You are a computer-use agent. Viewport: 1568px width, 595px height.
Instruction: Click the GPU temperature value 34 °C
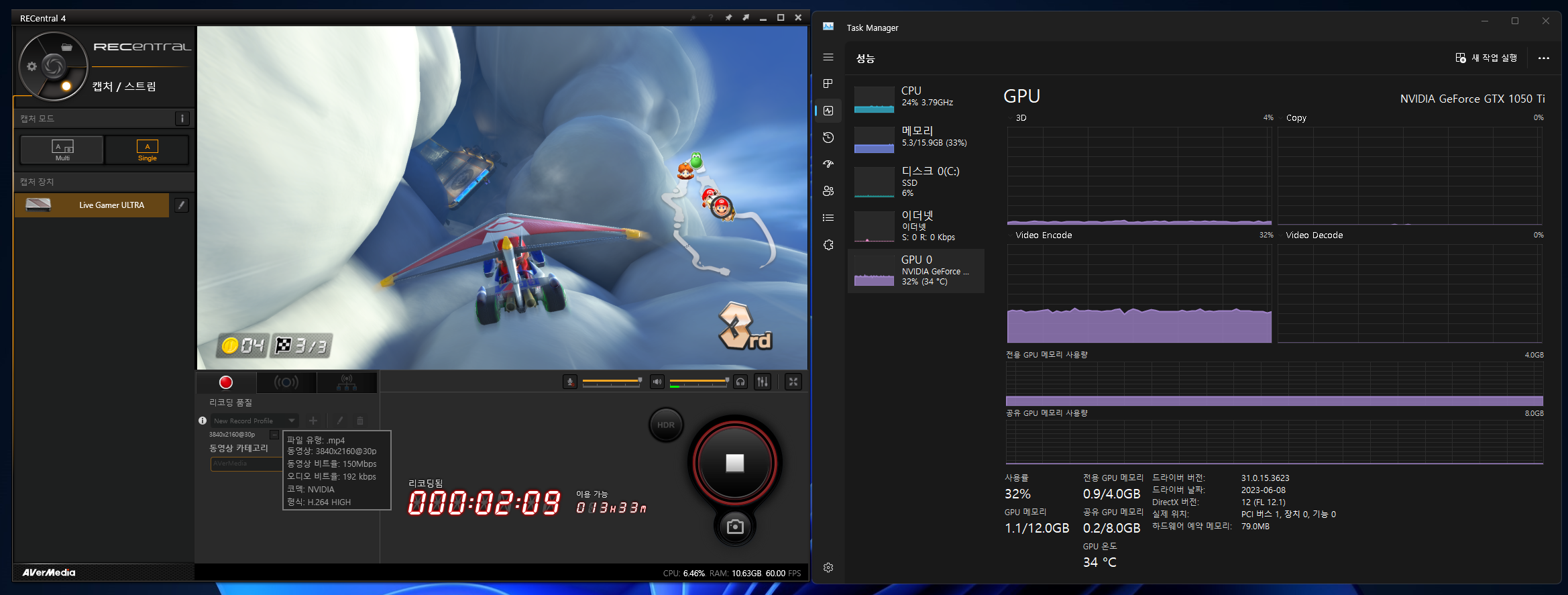pyautogui.click(x=1100, y=562)
